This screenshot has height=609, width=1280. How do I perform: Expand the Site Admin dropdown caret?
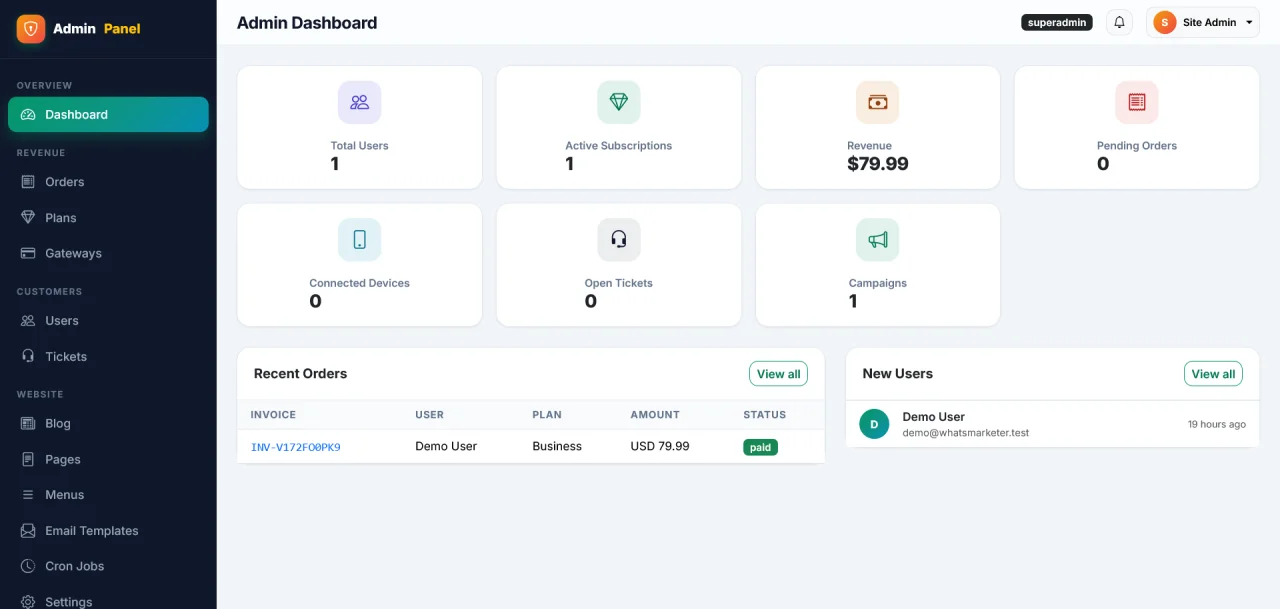(x=1249, y=22)
